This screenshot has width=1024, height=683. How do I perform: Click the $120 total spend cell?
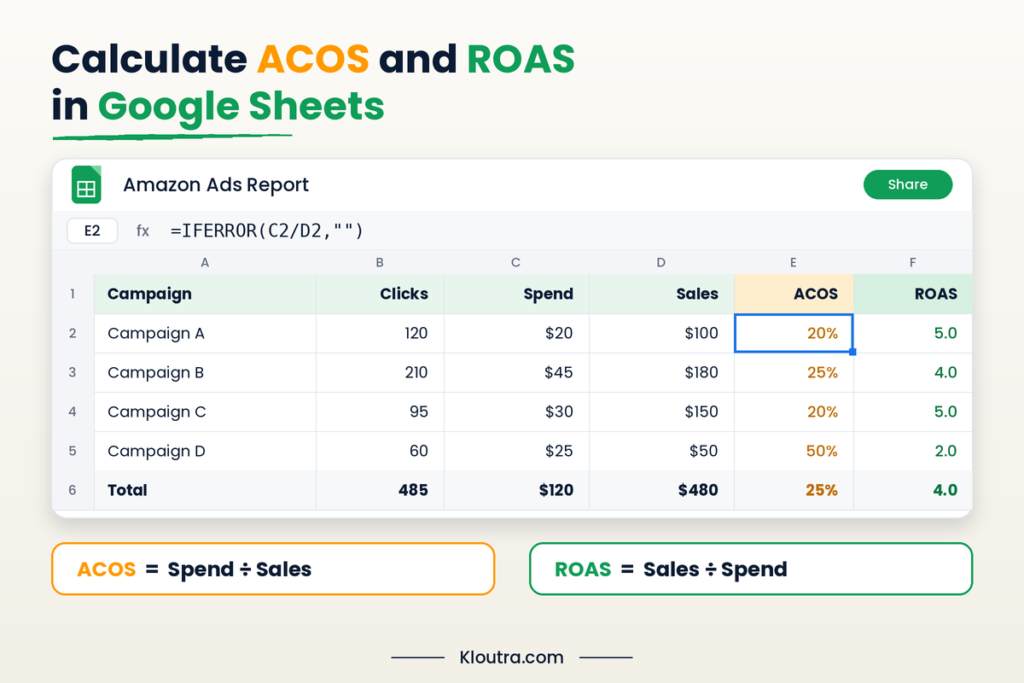point(517,490)
